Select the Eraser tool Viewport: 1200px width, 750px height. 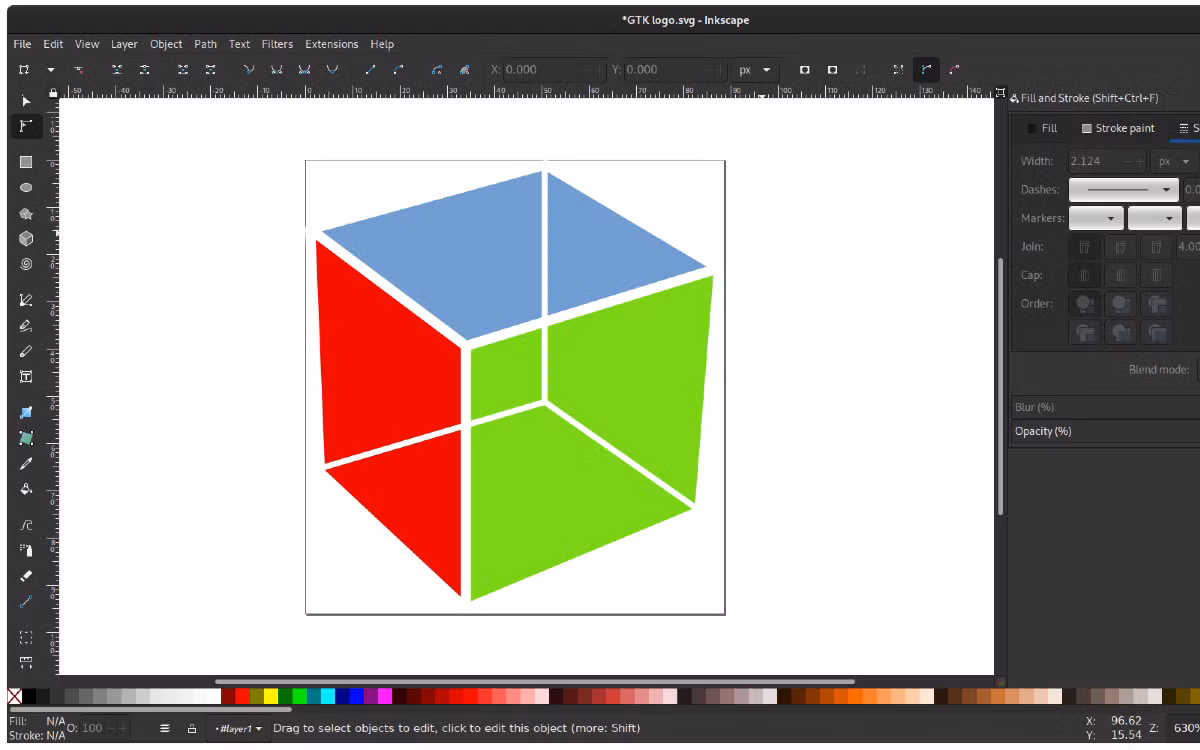26,576
